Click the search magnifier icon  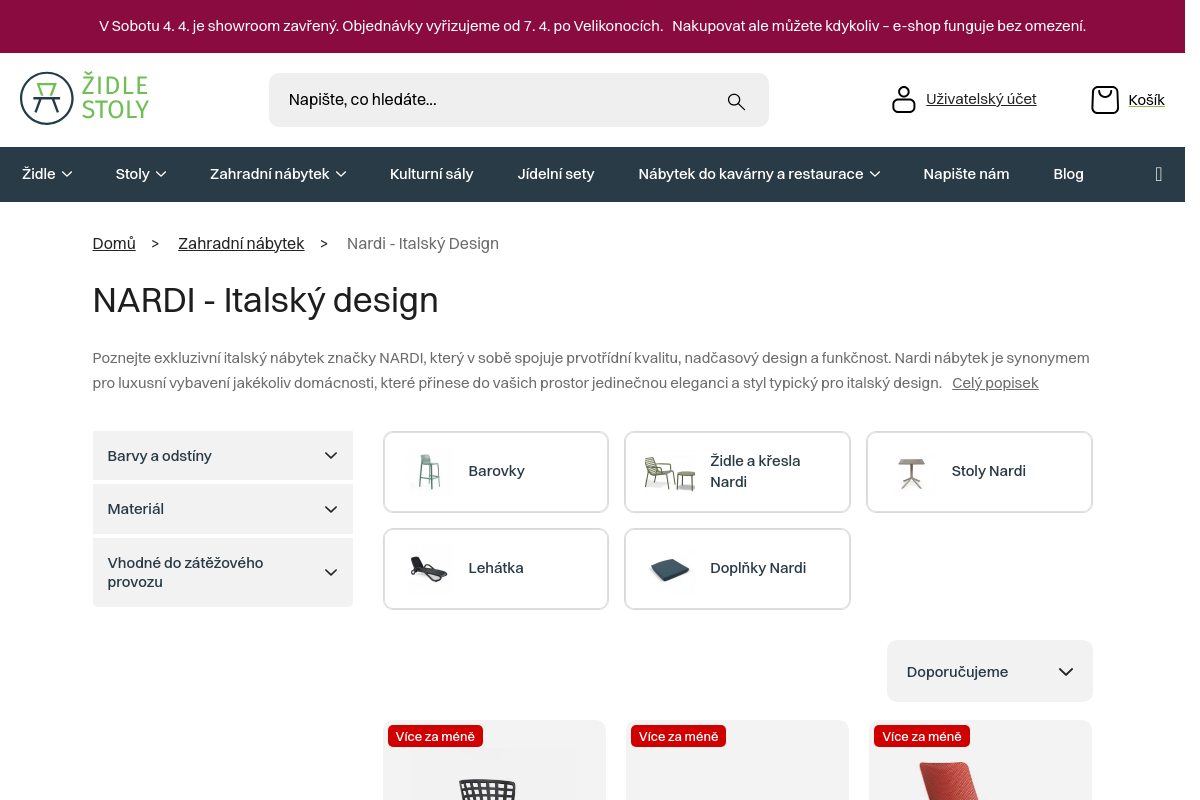736,101
